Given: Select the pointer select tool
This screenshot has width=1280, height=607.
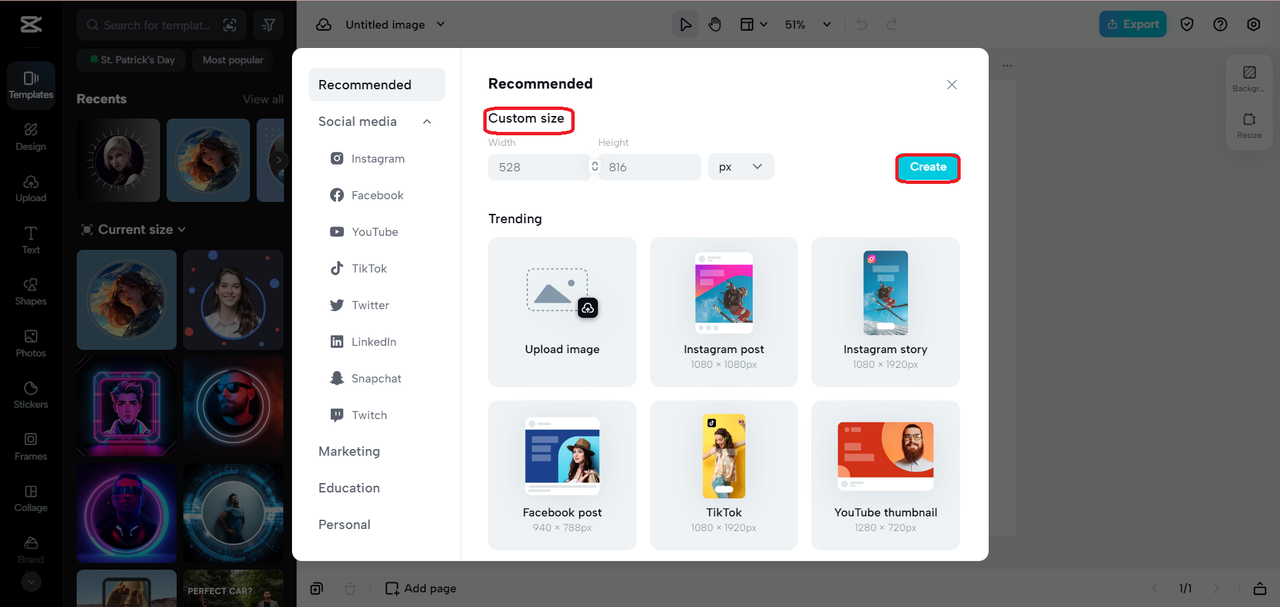Looking at the screenshot, I should point(685,24).
